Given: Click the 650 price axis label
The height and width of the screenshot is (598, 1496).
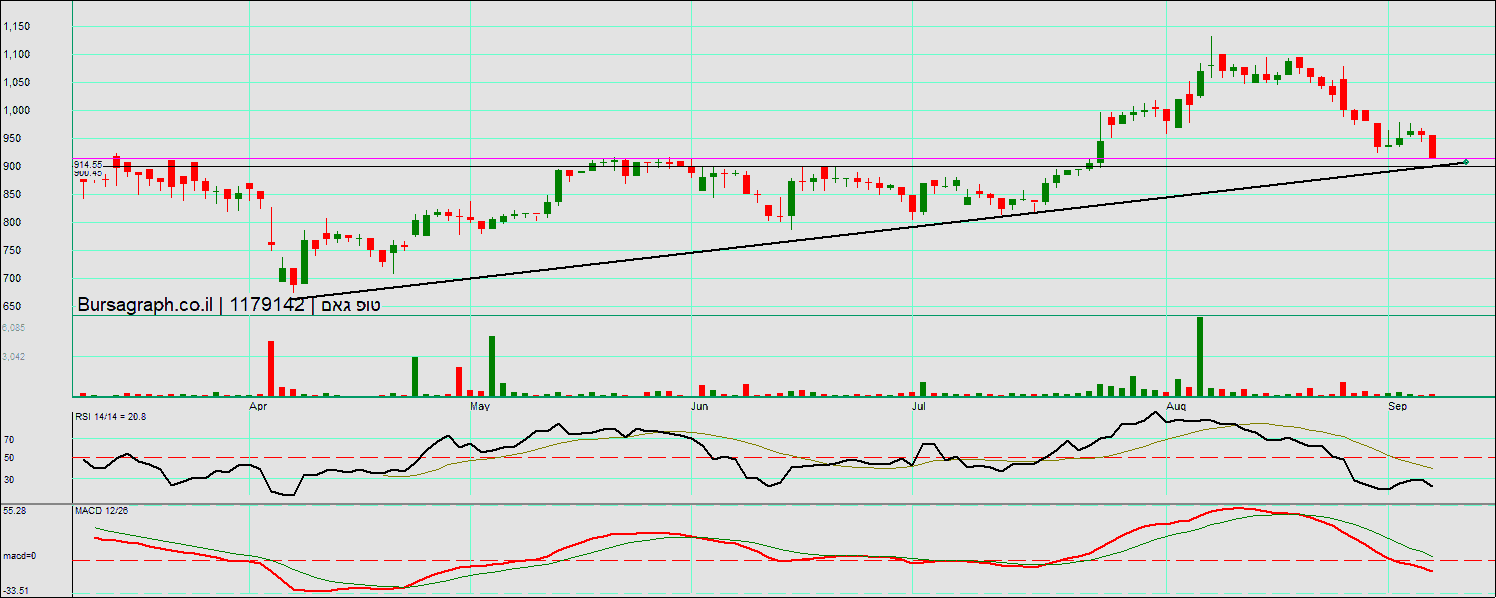Looking at the screenshot, I should (x=14, y=306).
